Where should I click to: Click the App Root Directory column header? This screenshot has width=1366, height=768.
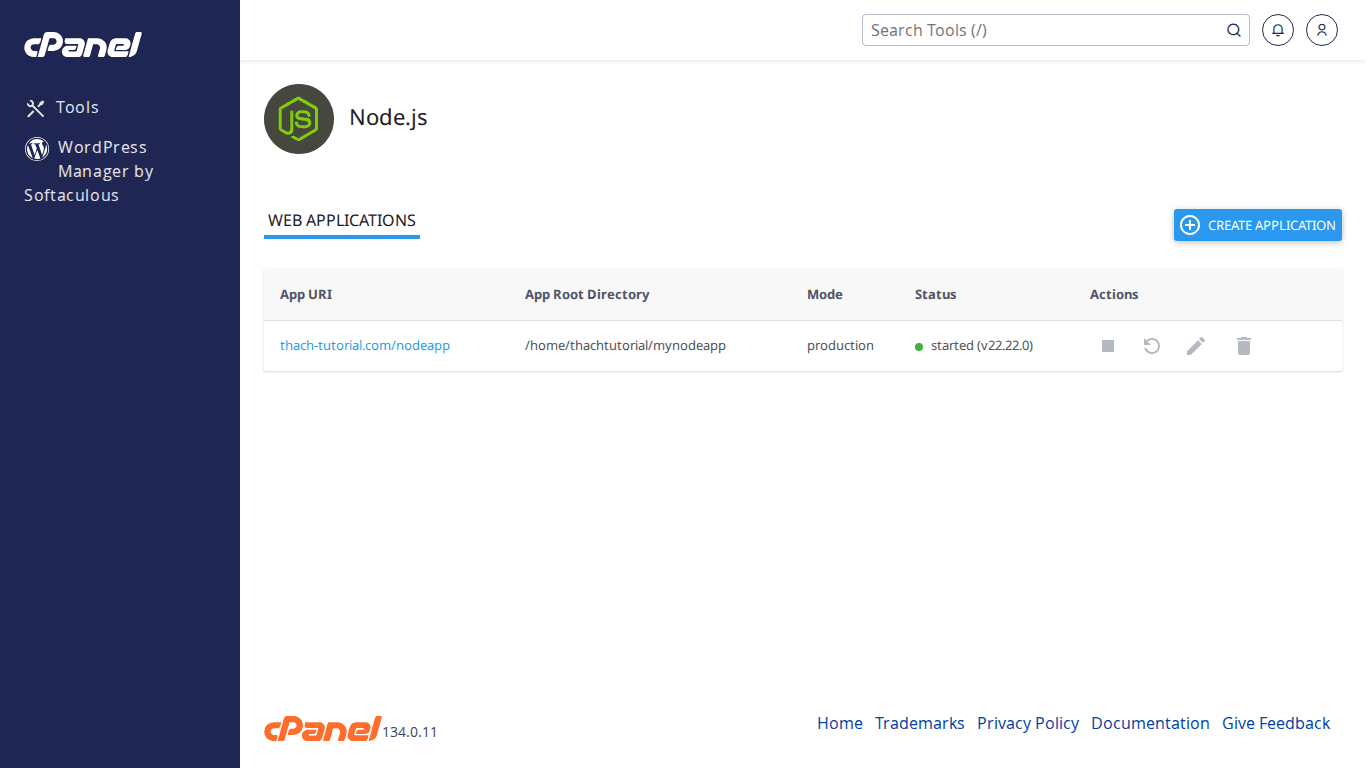pyautogui.click(x=587, y=295)
